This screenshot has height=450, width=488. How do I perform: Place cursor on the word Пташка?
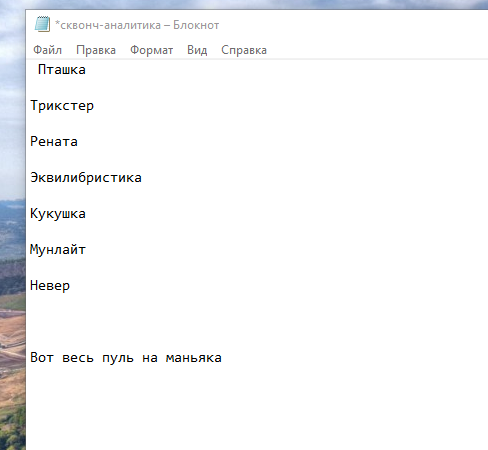point(62,69)
